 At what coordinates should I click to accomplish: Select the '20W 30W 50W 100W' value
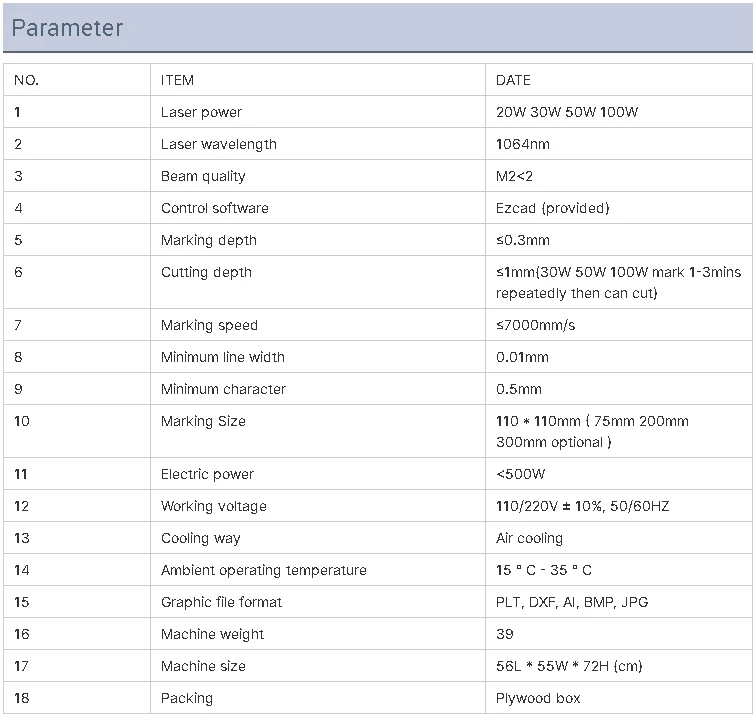tap(567, 112)
